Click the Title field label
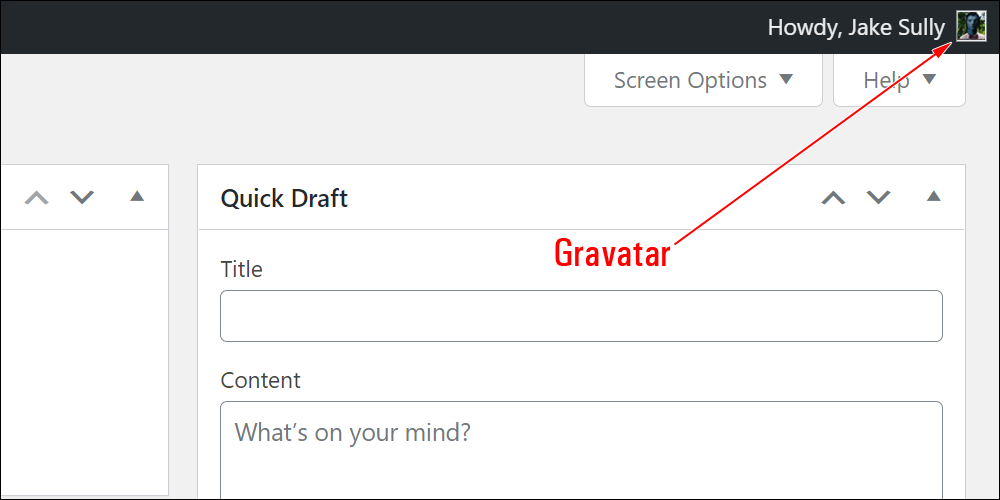This screenshot has height=500, width=1000. click(x=241, y=269)
